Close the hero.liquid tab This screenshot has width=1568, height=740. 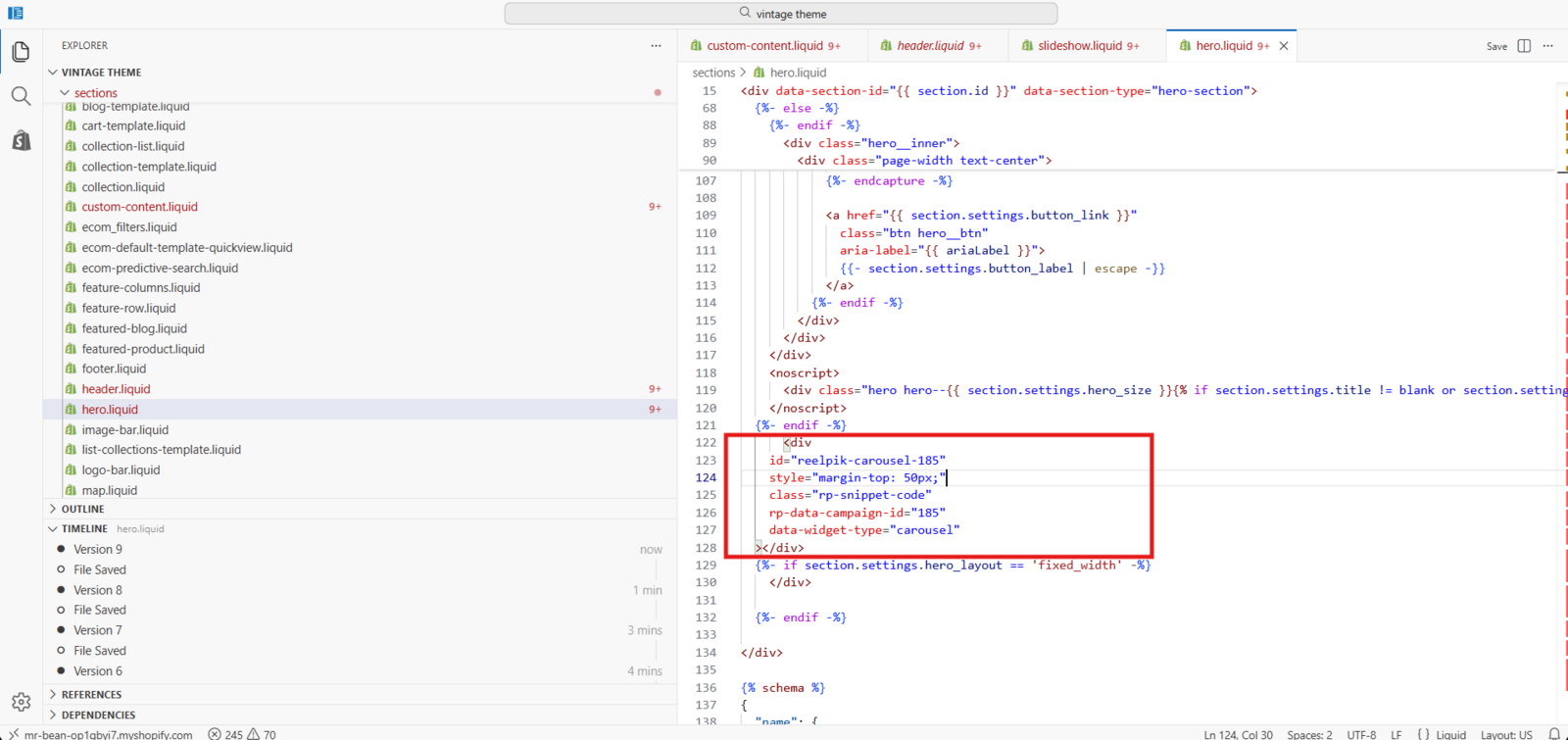coord(1284,46)
